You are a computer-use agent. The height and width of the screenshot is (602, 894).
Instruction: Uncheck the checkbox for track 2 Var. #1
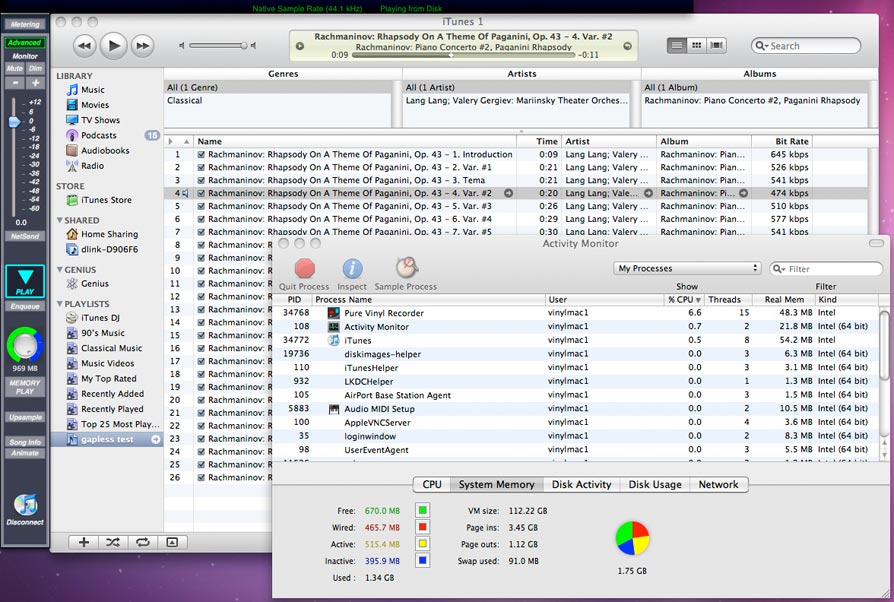click(x=201, y=168)
